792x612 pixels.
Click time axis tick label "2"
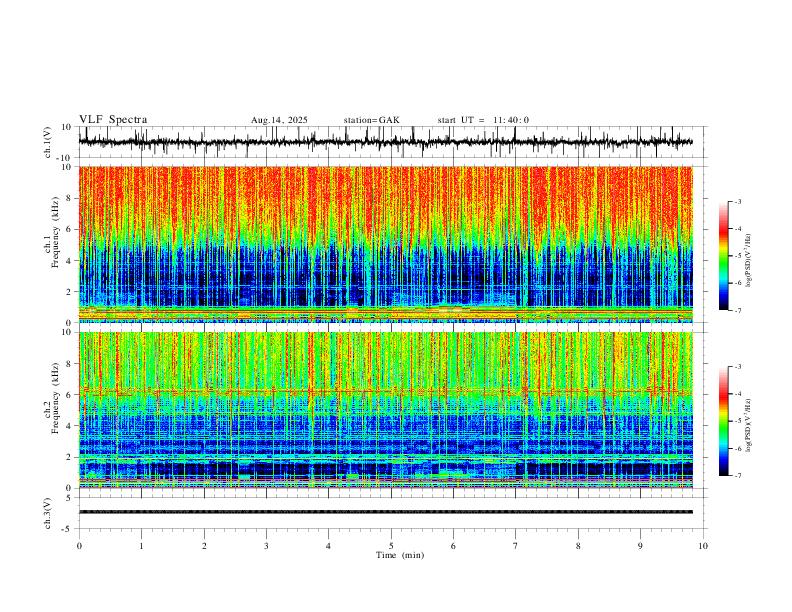coord(204,546)
